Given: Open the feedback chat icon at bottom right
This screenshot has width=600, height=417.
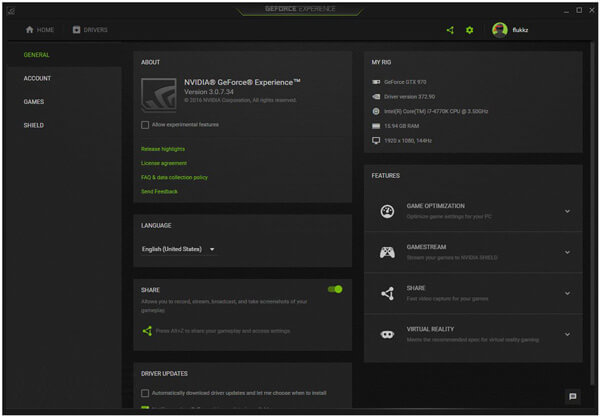Looking at the screenshot, I should (572, 396).
